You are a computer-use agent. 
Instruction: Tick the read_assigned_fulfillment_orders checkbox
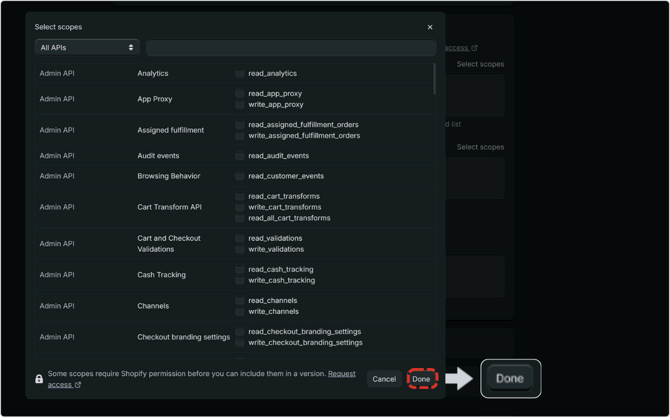tap(240, 125)
